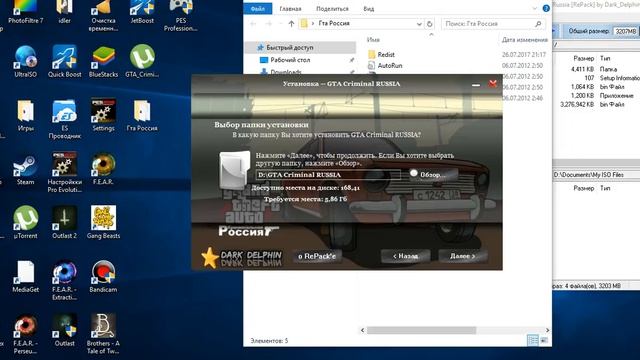Click the Explorer search field
The height and width of the screenshot is (360, 640).
(493, 24)
